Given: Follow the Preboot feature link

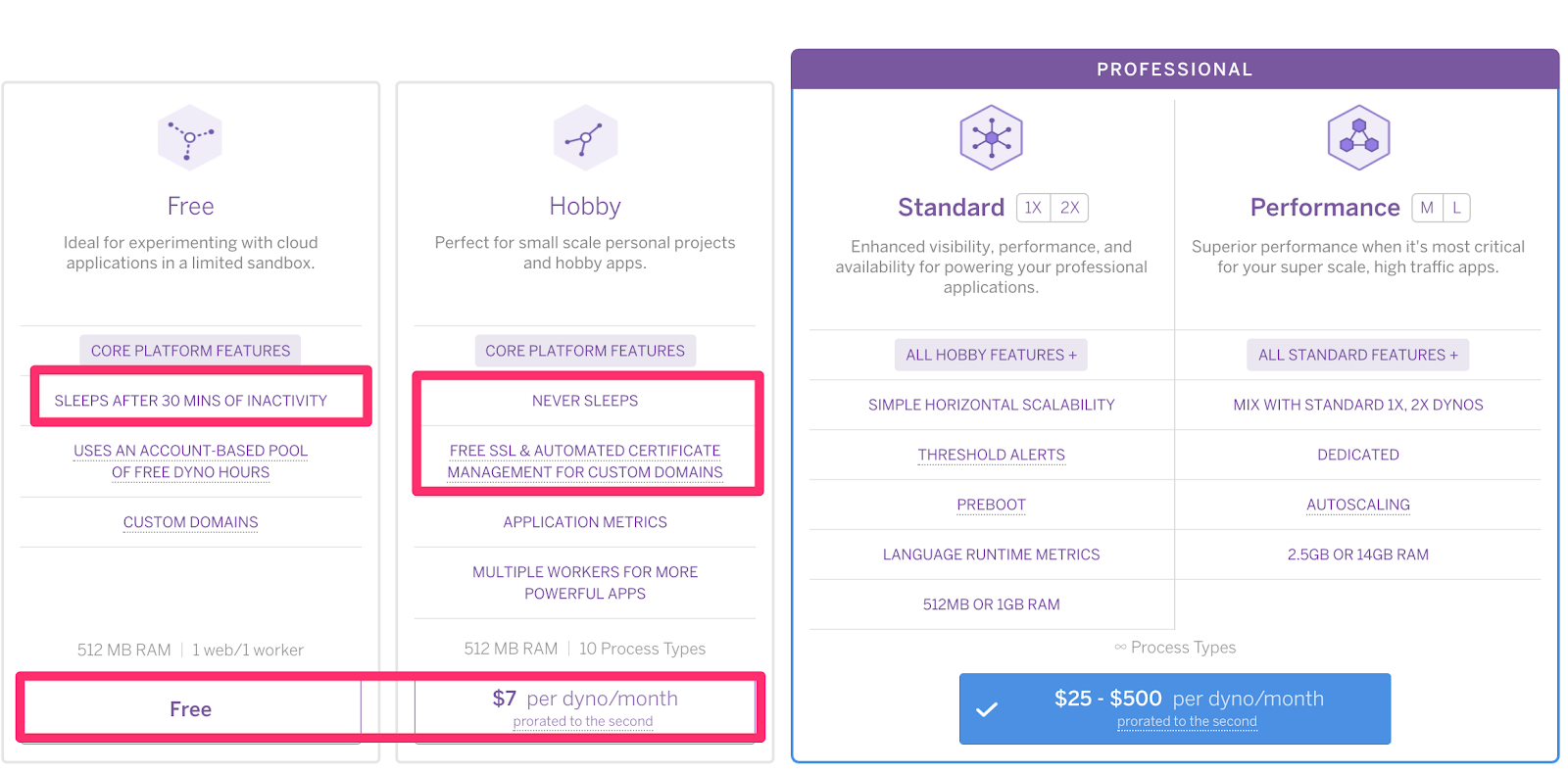Looking at the screenshot, I should point(991,505).
